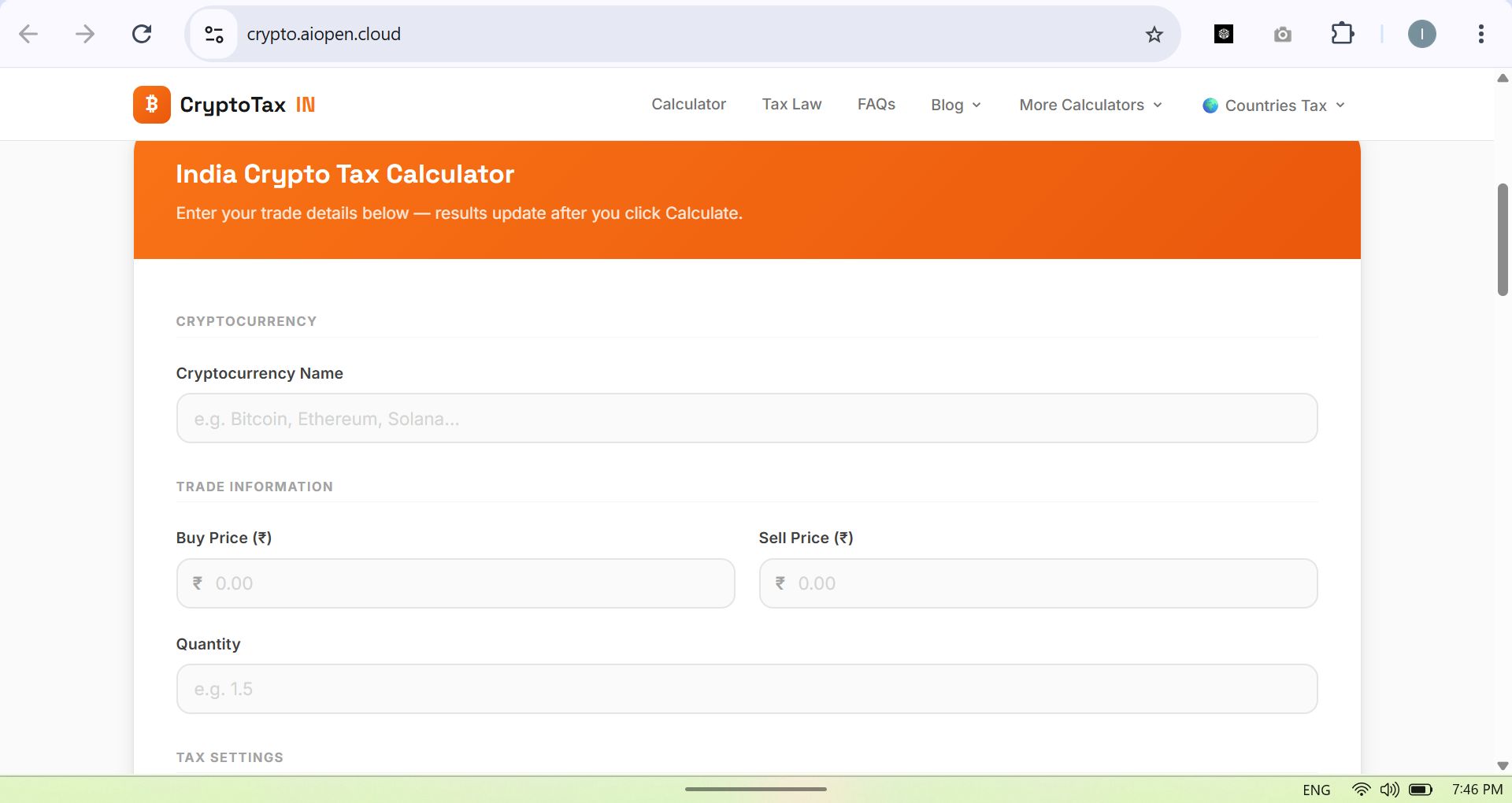Open the Calculator nav link
The image size is (1512, 803).
pyautogui.click(x=688, y=105)
